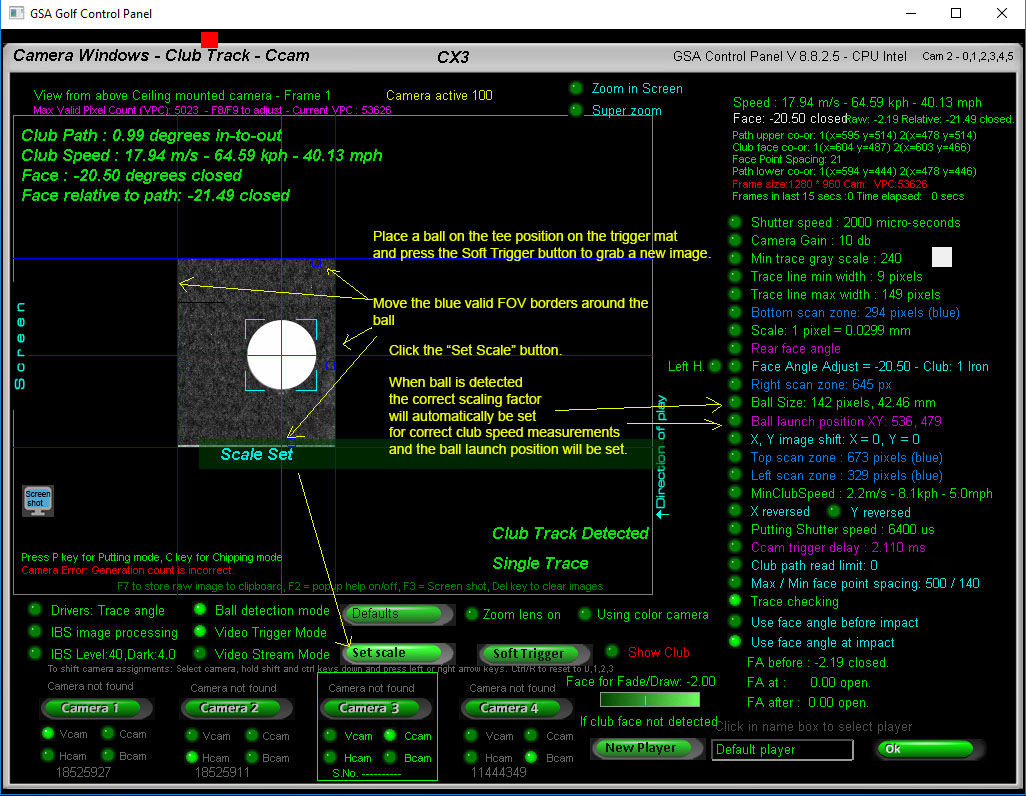Screen dimensions: 1026x796
Task: Click the Screen shot icon
Action: pyautogui.click(x=37, y=500)
